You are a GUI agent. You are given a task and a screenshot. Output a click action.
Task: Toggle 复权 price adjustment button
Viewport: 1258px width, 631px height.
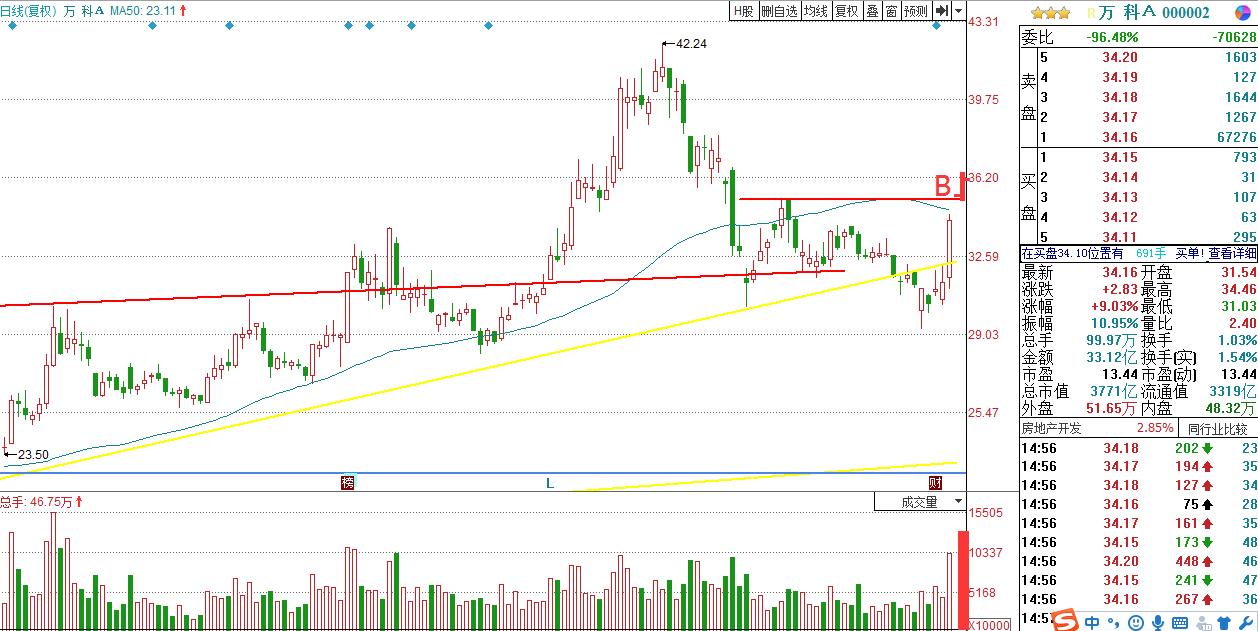[x=846, y=11]
